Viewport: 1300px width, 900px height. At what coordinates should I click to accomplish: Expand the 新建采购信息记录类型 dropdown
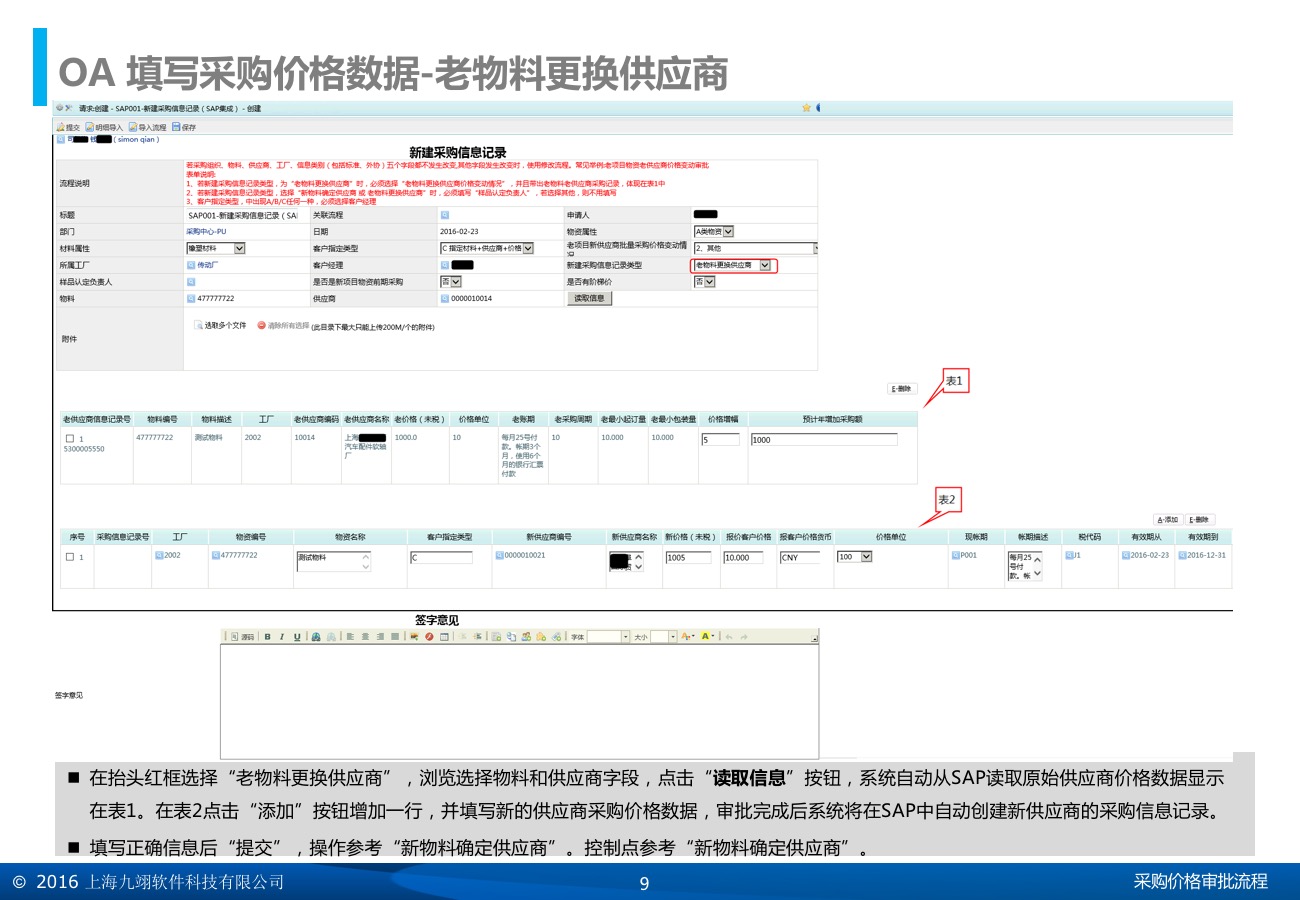pos(764,265)
